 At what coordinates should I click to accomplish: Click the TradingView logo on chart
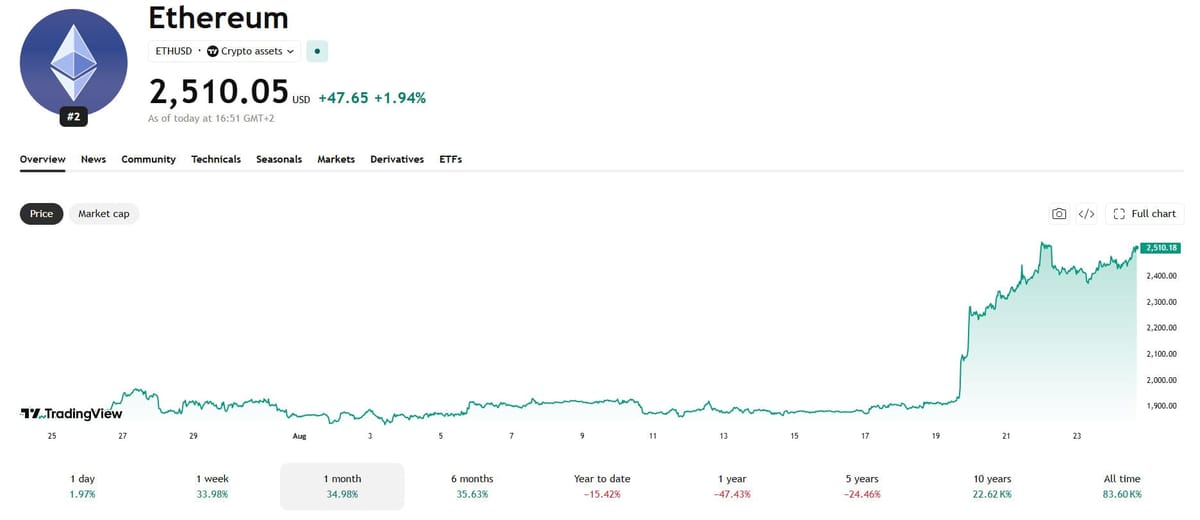(x=71, y=413)
